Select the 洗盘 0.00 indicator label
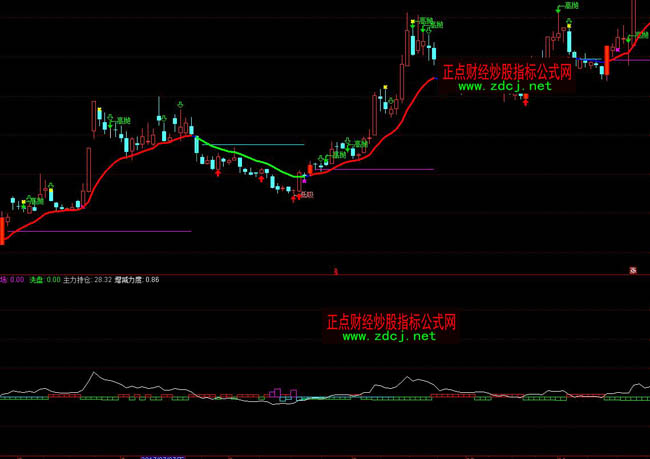Screen dimensions: 650x459 point(45,280)
